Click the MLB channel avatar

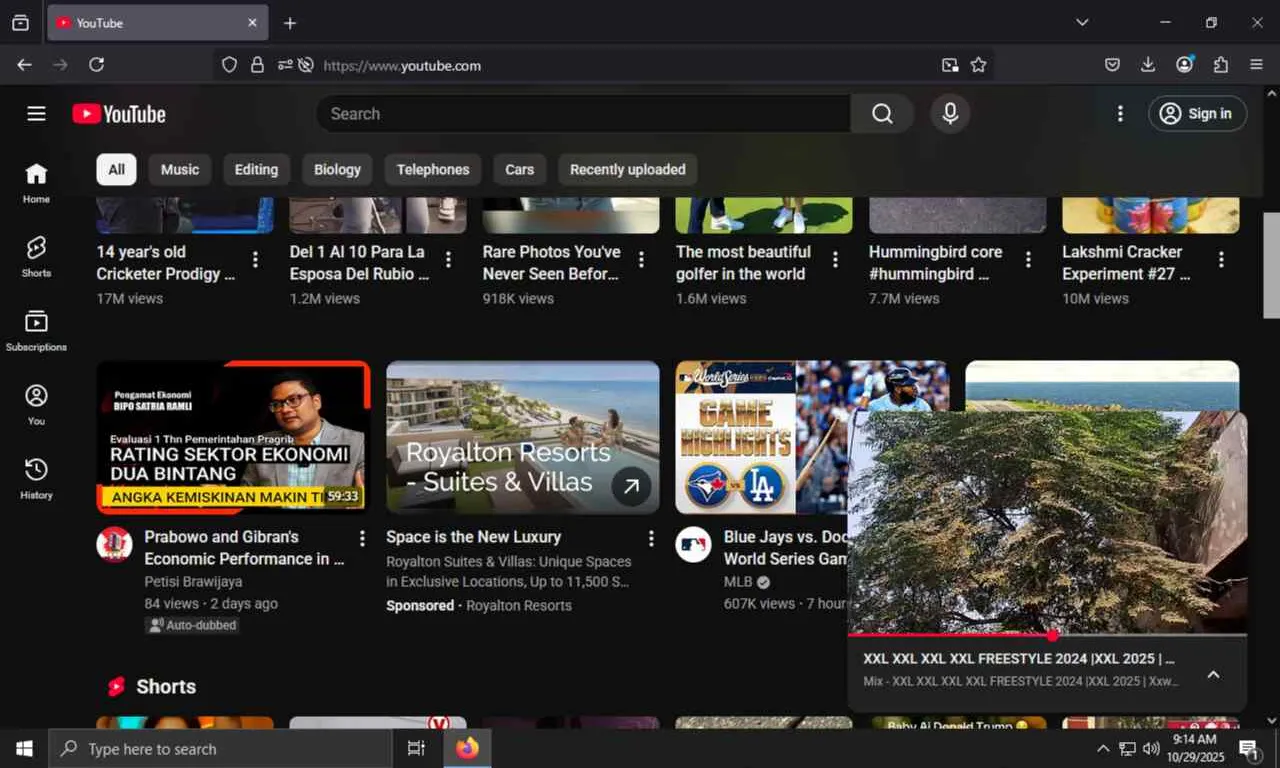tap(693, 545)
